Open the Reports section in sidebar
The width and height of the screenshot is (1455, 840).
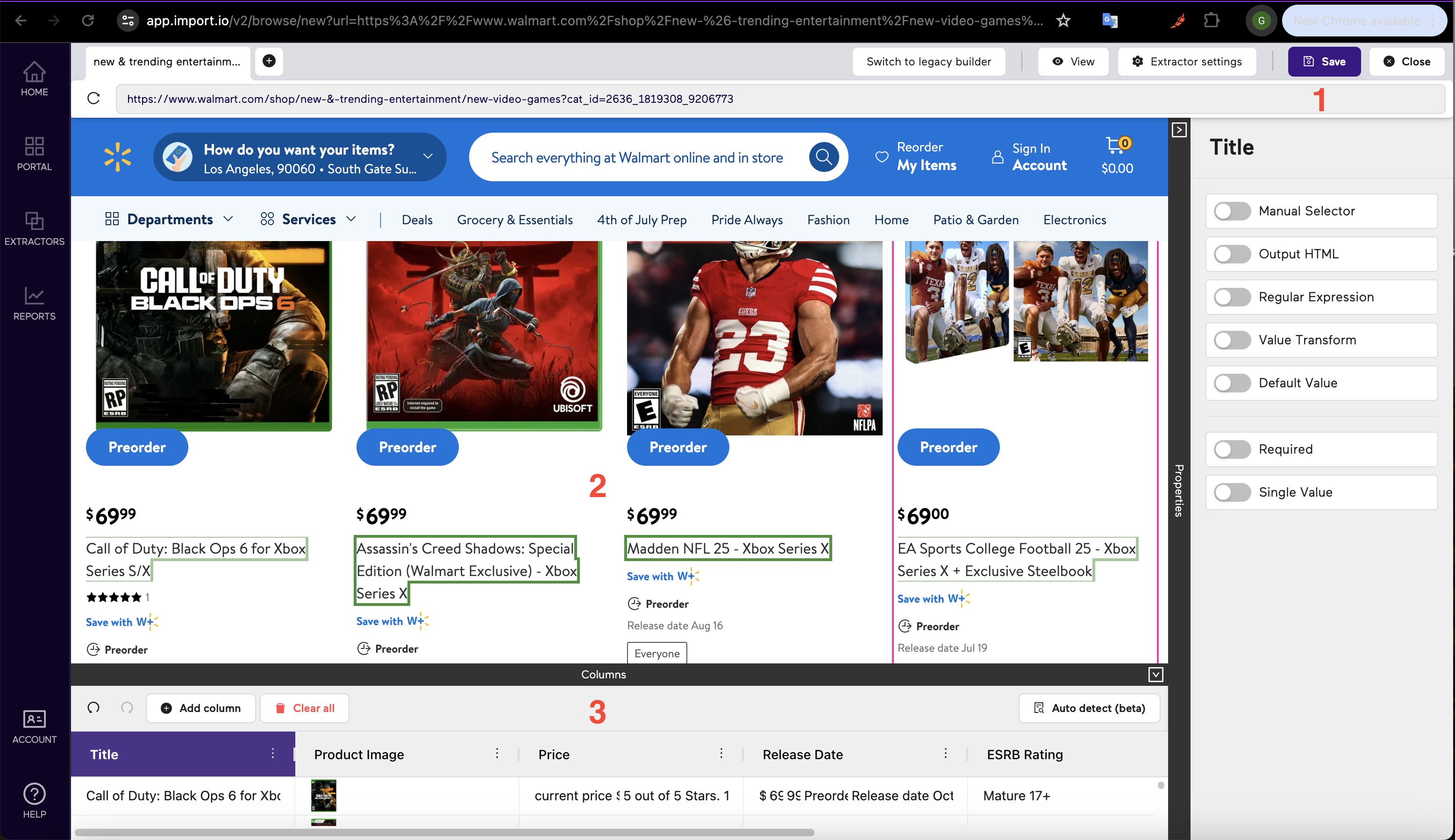click(x=34, y=303)
